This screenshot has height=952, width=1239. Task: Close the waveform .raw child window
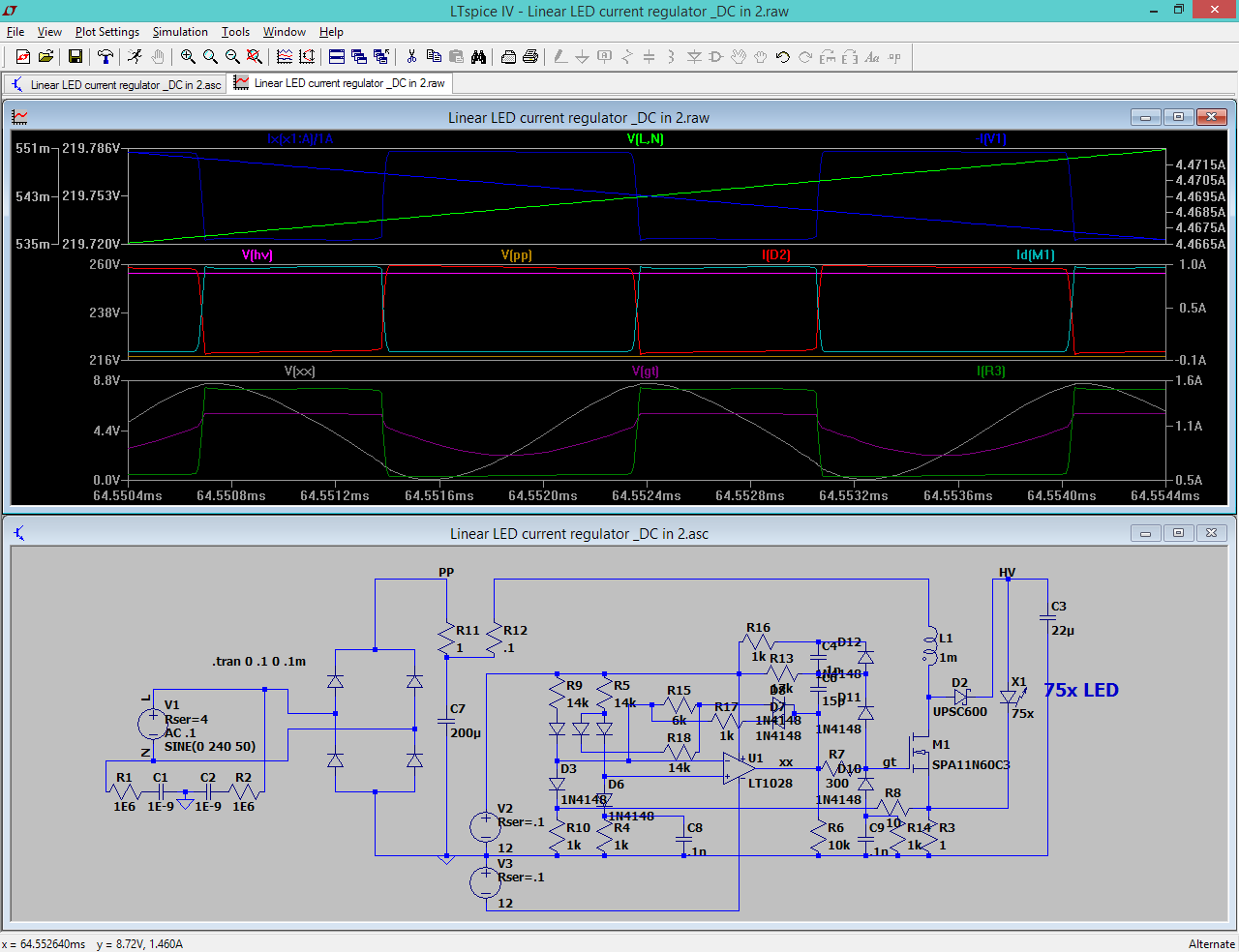tap(1211, 117)
